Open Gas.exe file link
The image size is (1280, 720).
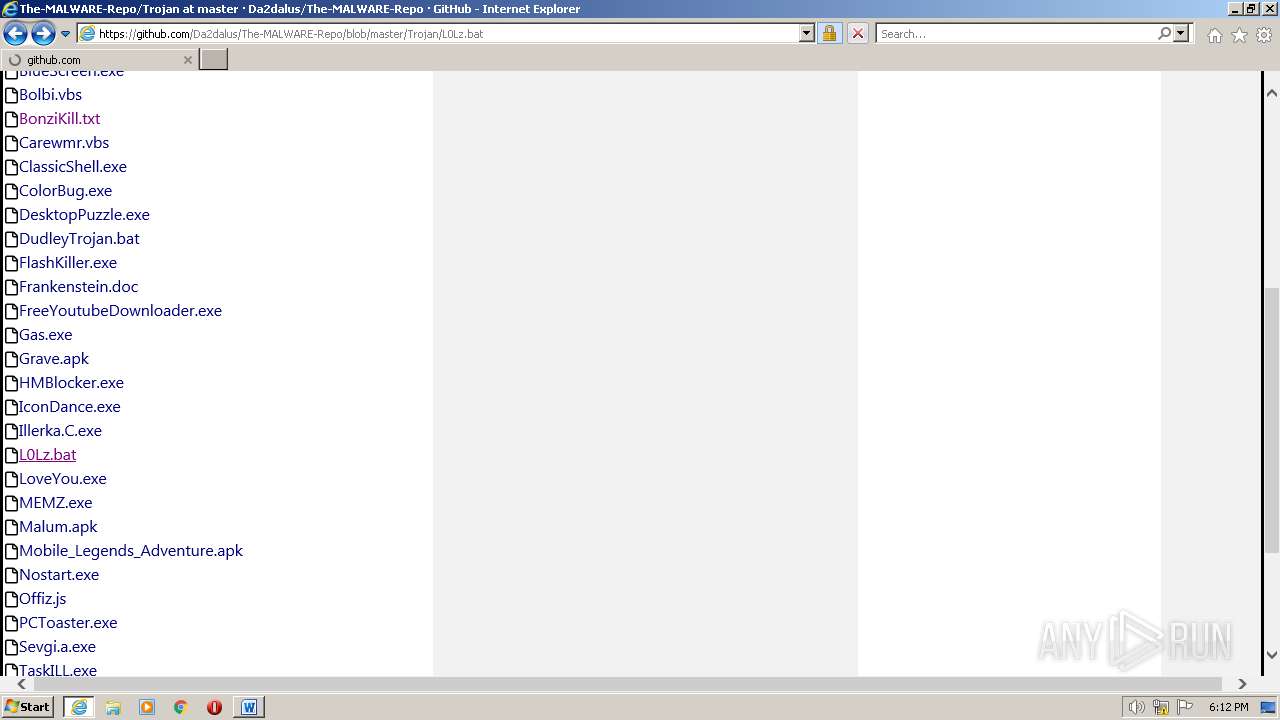click(45, 335)
